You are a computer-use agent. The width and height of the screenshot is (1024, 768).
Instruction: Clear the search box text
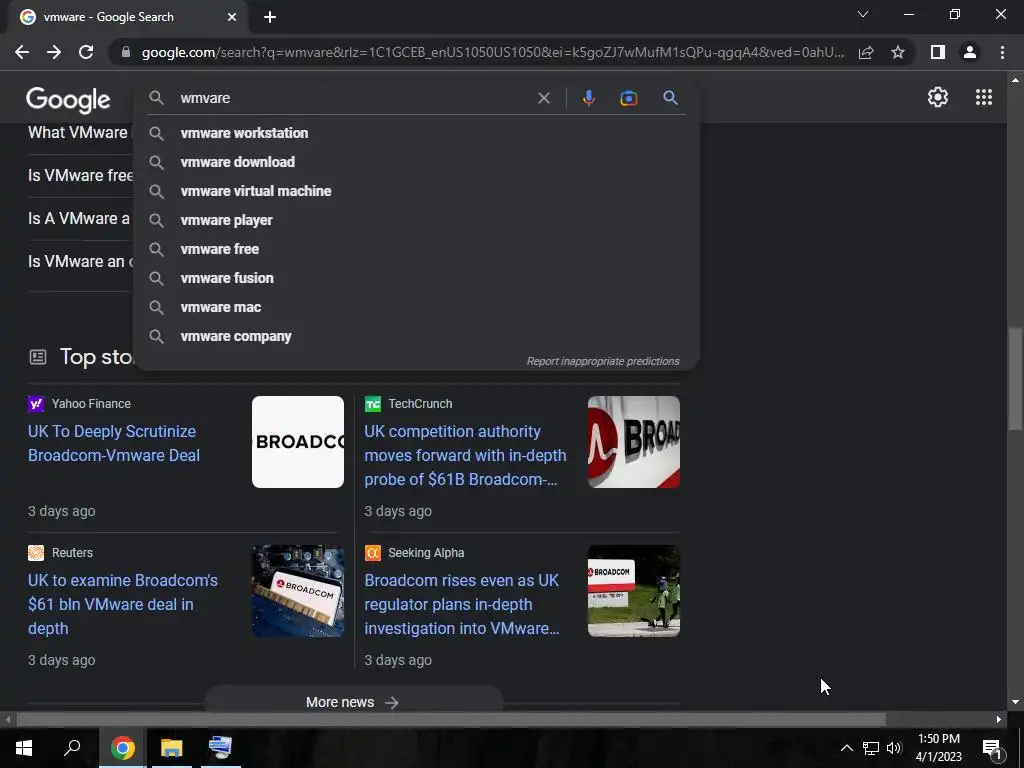click(543, 98)
